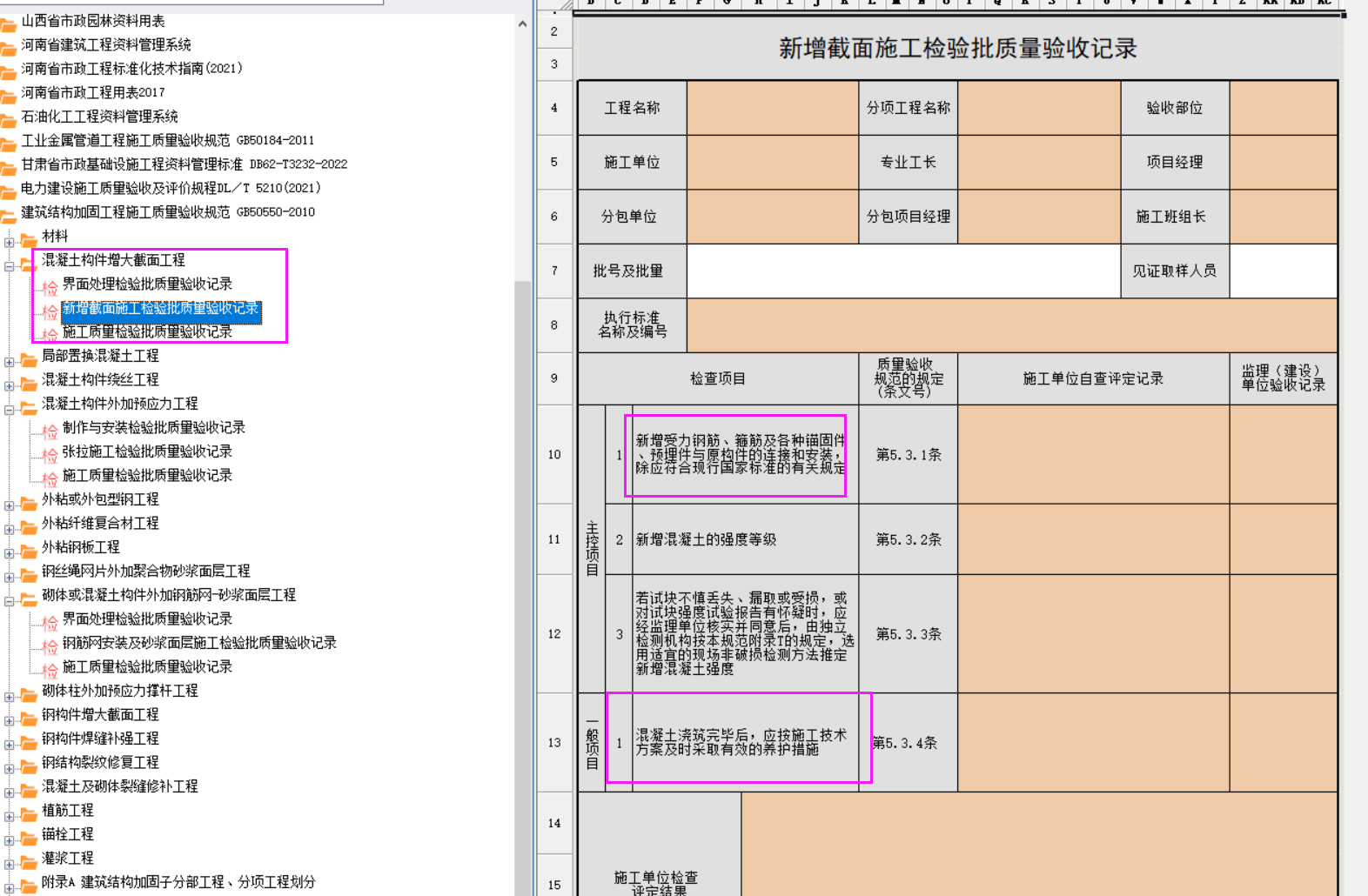This screenshot has width=1368, height=896.
Task: Expand the 锚栓工程 tree node
Action: click(9, 840)
